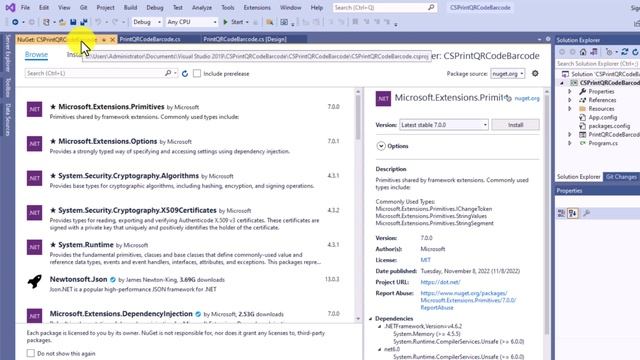
Task: Pin the NuGet document tab
Action: [x=104, y=40]
